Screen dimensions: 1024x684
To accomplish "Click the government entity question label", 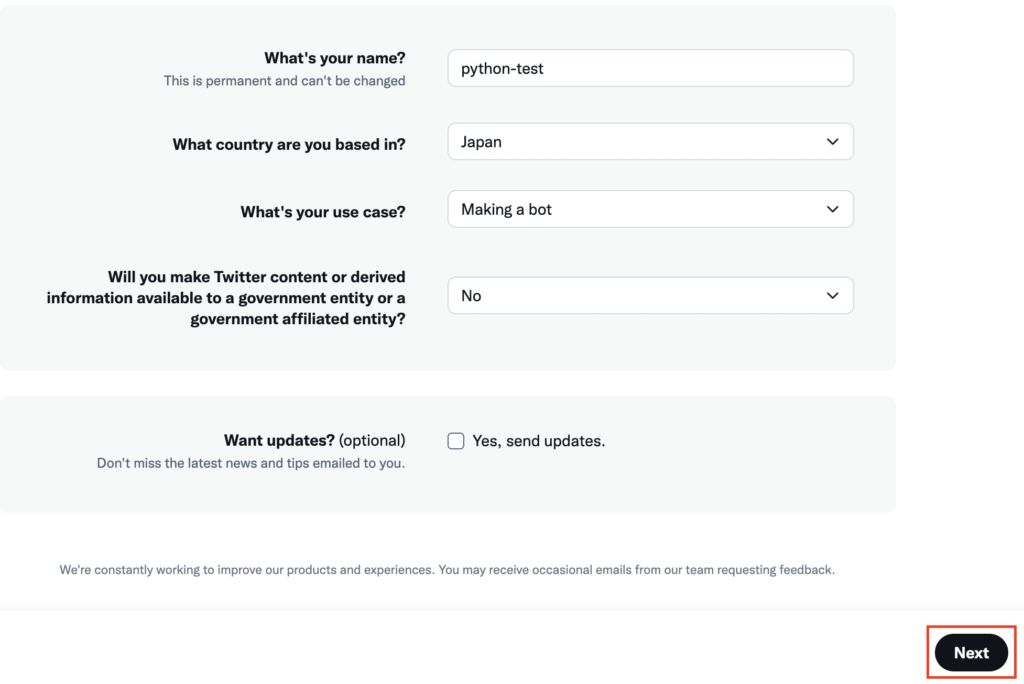I will point(226,298).
